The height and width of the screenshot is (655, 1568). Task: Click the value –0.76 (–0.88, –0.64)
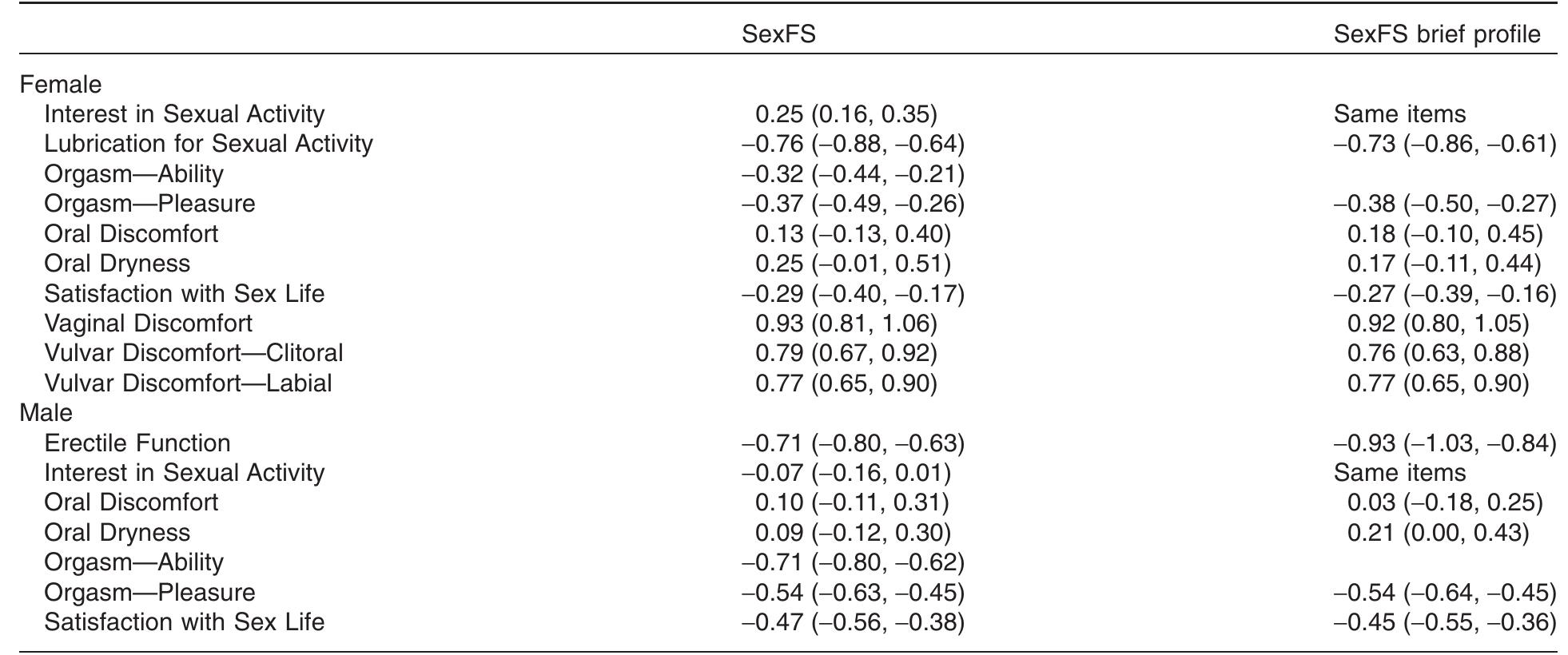pos(853,144)
